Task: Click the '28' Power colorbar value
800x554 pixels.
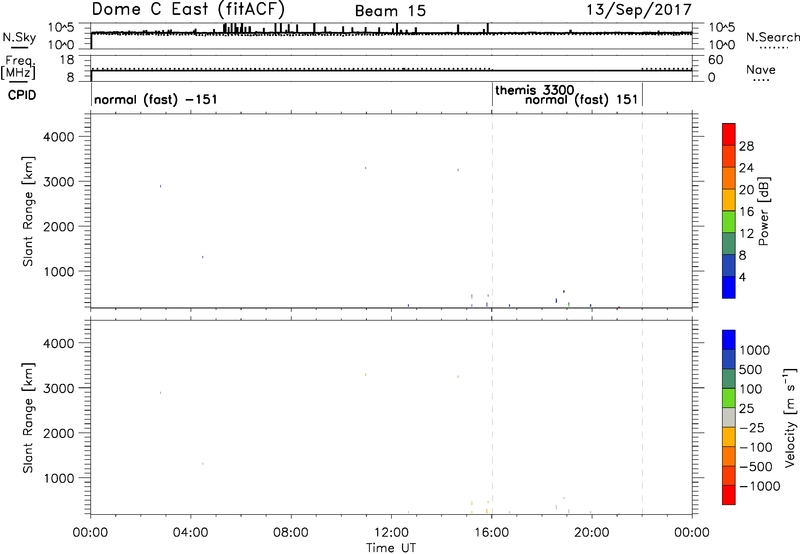Action: pyautogui.click(x=746, y=146)
